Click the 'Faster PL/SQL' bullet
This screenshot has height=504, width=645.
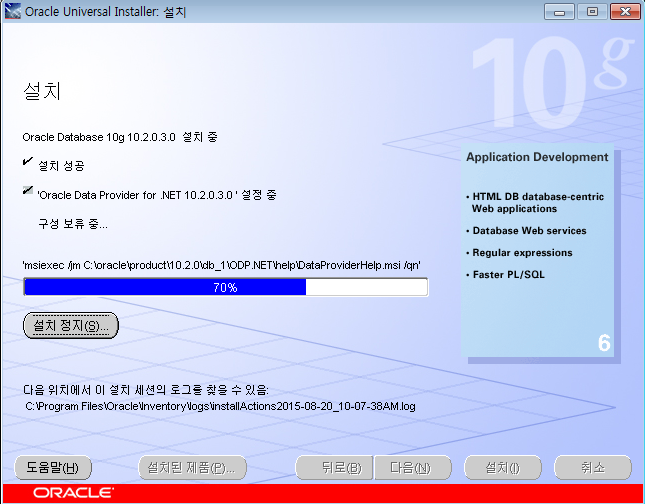click(505, 274)
